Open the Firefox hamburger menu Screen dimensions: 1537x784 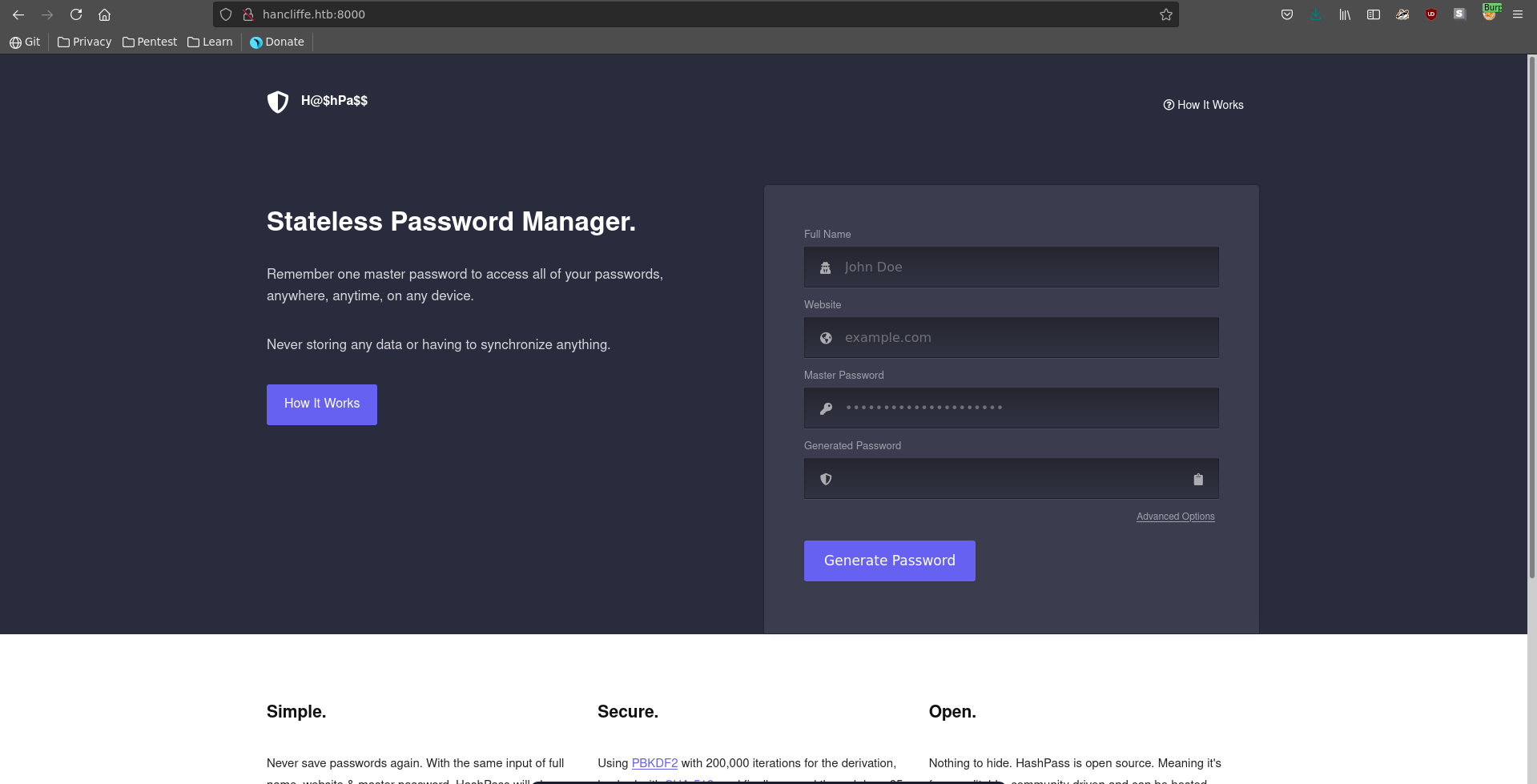point(1517,14)
